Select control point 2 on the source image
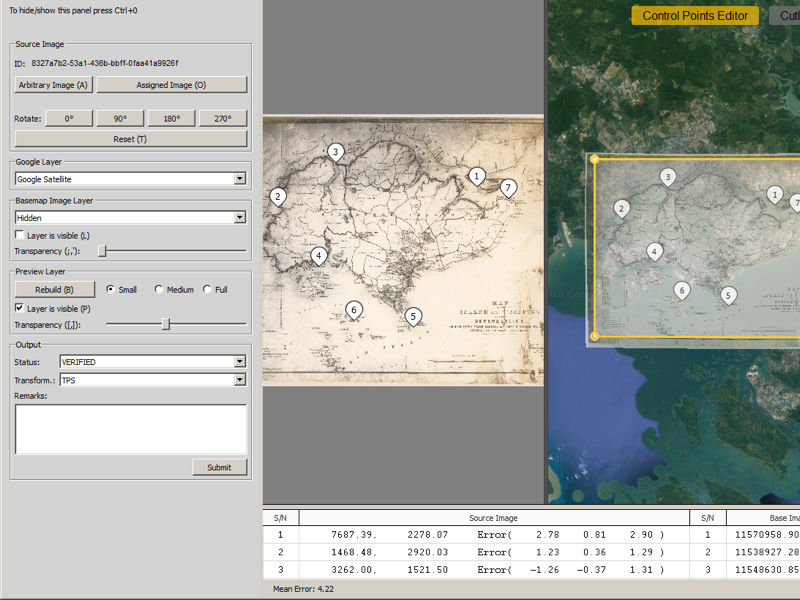The width and height of the screenshot is (800, 600). click(276, 197)
